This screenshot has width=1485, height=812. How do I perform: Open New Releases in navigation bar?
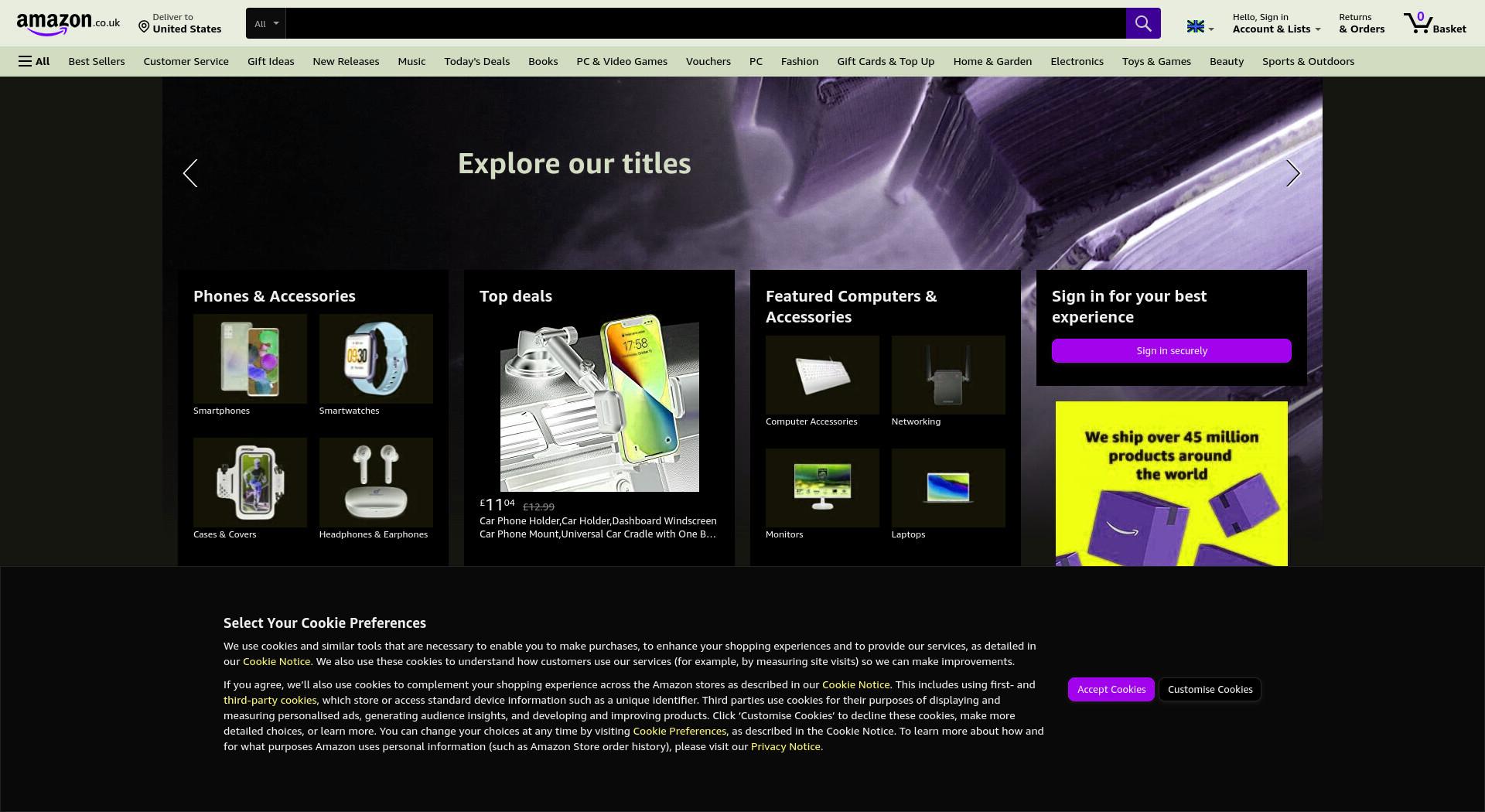[x=346, y=61]
